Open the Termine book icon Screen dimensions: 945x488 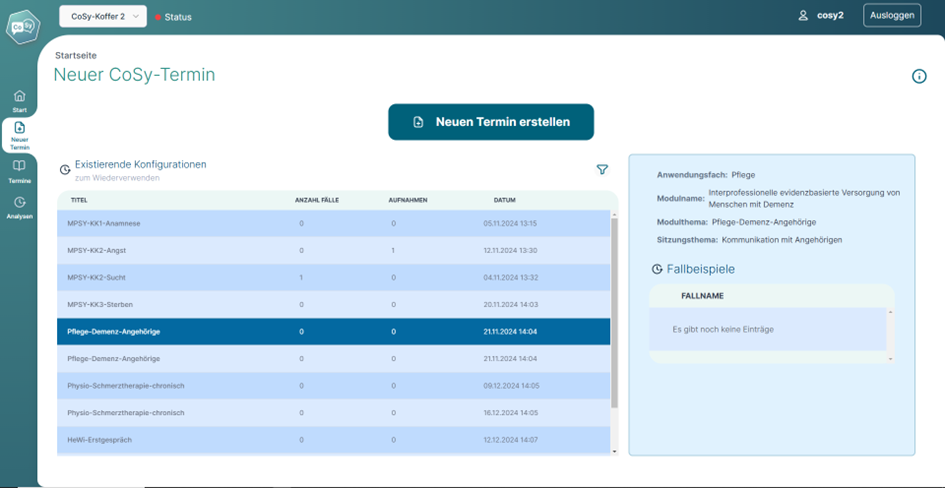tap(19, 166)
